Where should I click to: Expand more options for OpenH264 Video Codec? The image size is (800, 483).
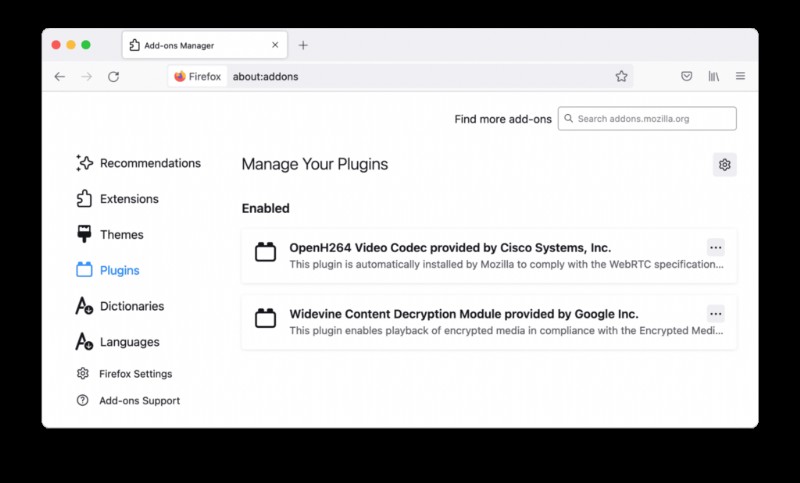point(716,247)
